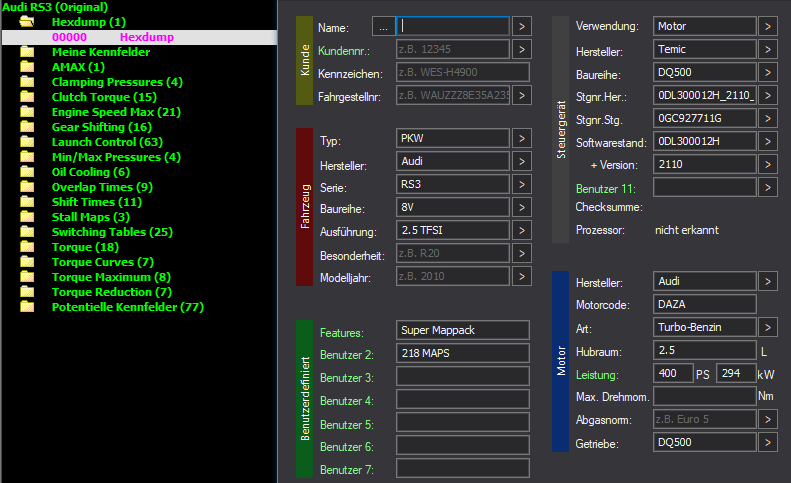The width and height of the screenshot is (791, 483).
Task: Click the Stgnr.Her. field with 0DL300012H_2110_
Action: point(705,95)
